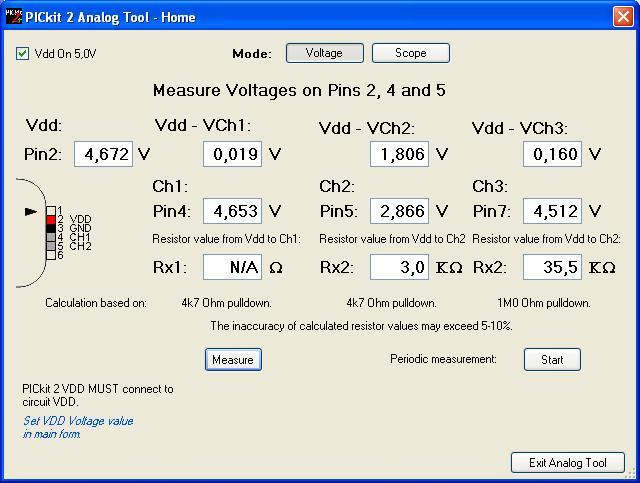This screenshot has height=483, width=640.
Task: Click the 'Vdd - VCh1:' label
Action: click(203, 125)
